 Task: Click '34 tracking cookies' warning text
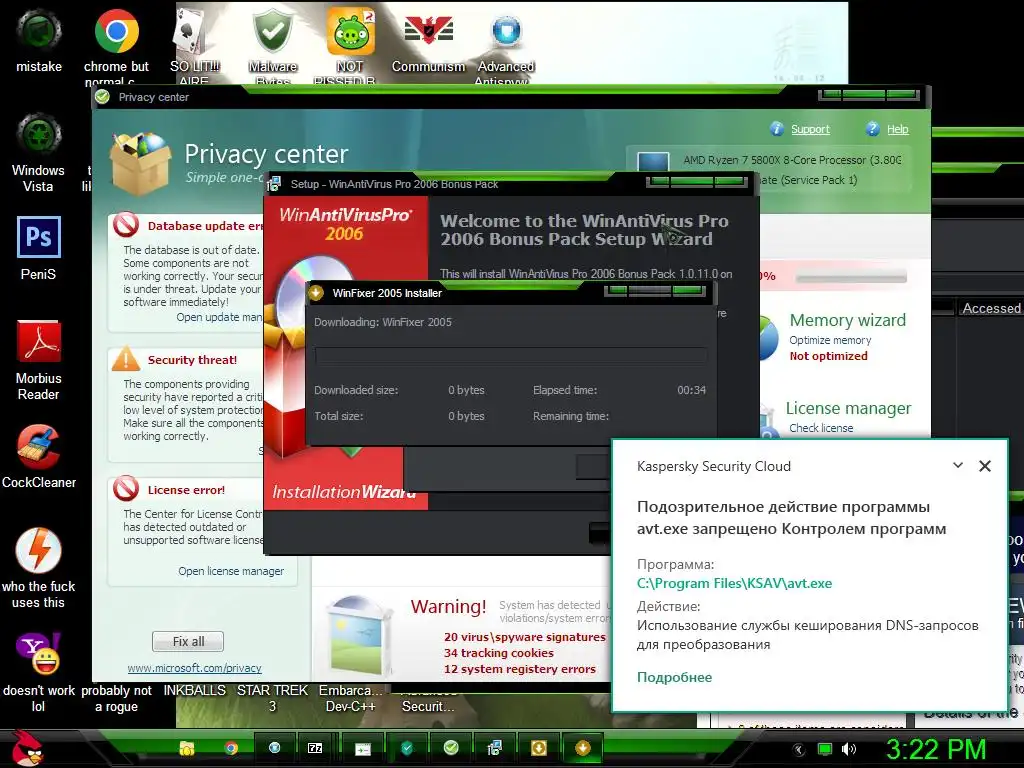click(x=499, y=653)
